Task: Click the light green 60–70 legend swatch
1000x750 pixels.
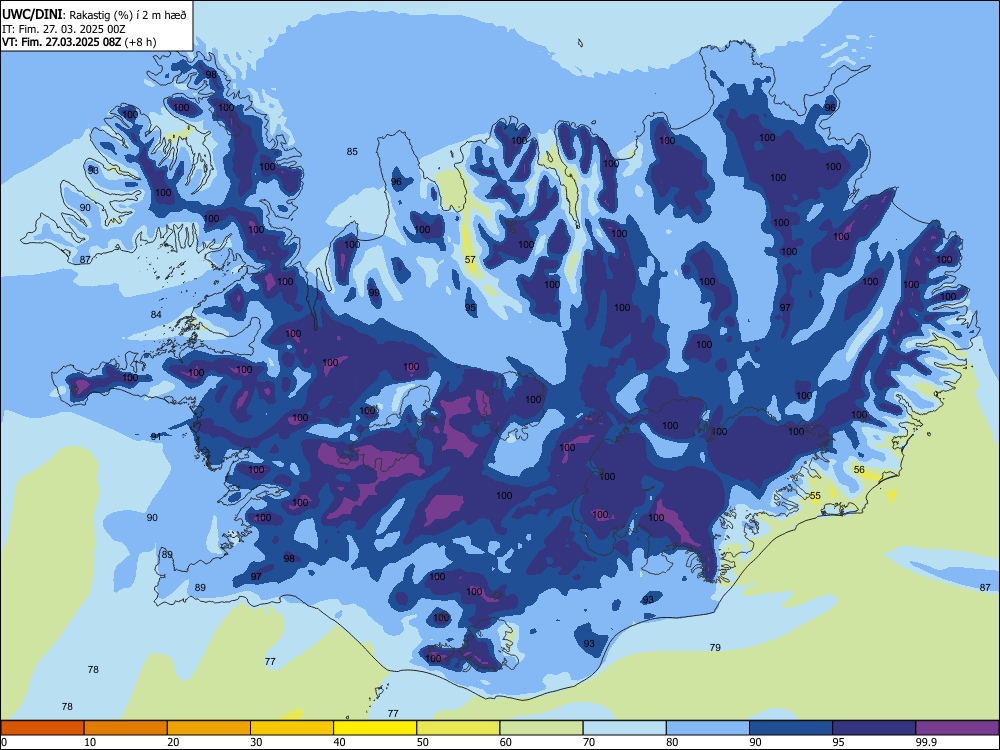Action: pyautogui.click(x=541, y=728)
